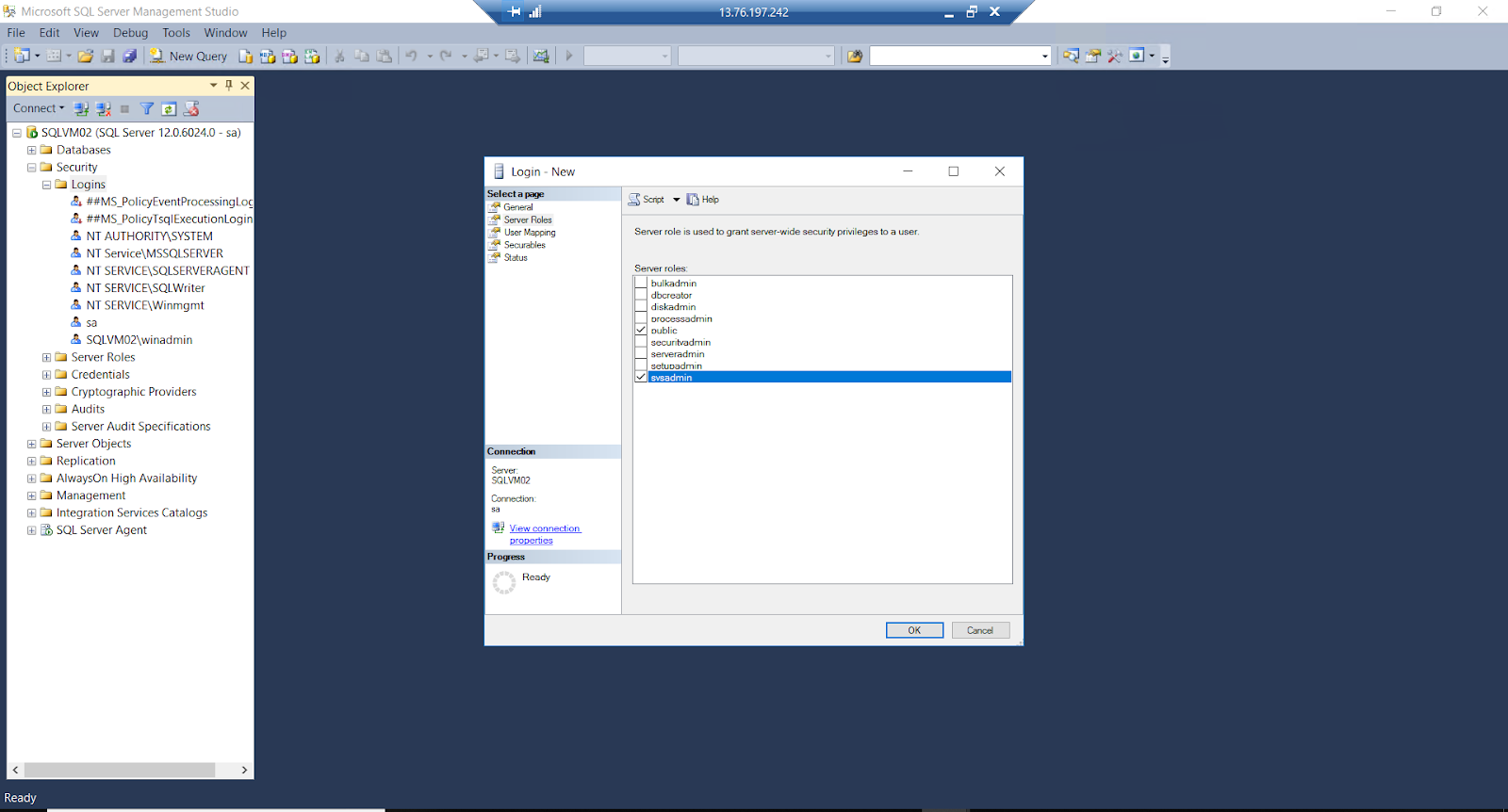This screenshot has height=812, width=1508.
Task: Expand the Credentials folder
Action: 46,375
